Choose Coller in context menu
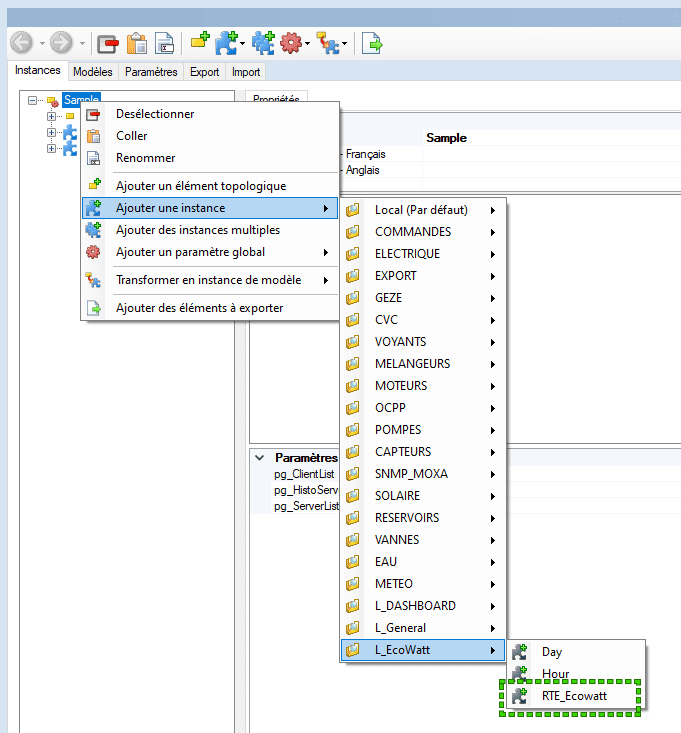 [x=210, y=136]
